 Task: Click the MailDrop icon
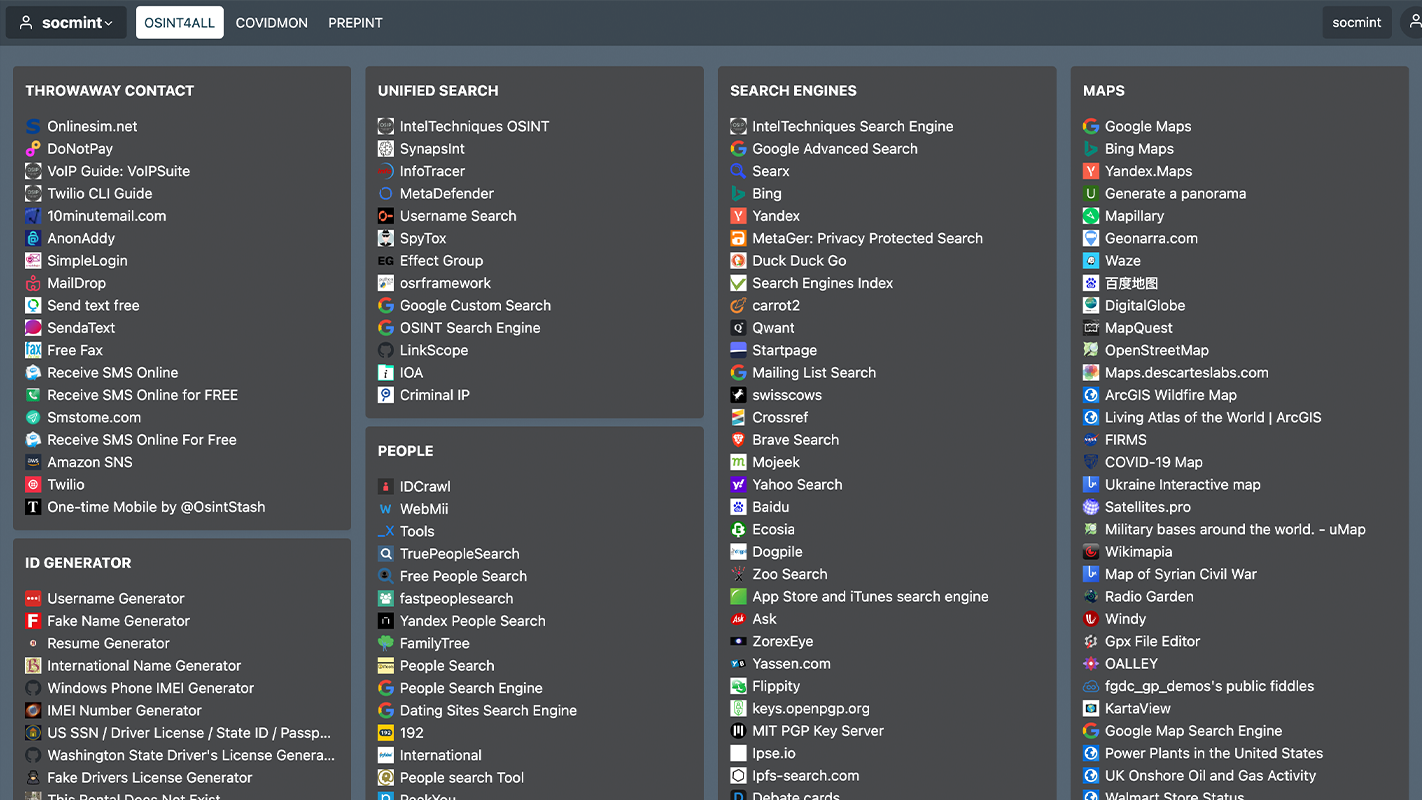pyautogui.click(x=33, y=283)
